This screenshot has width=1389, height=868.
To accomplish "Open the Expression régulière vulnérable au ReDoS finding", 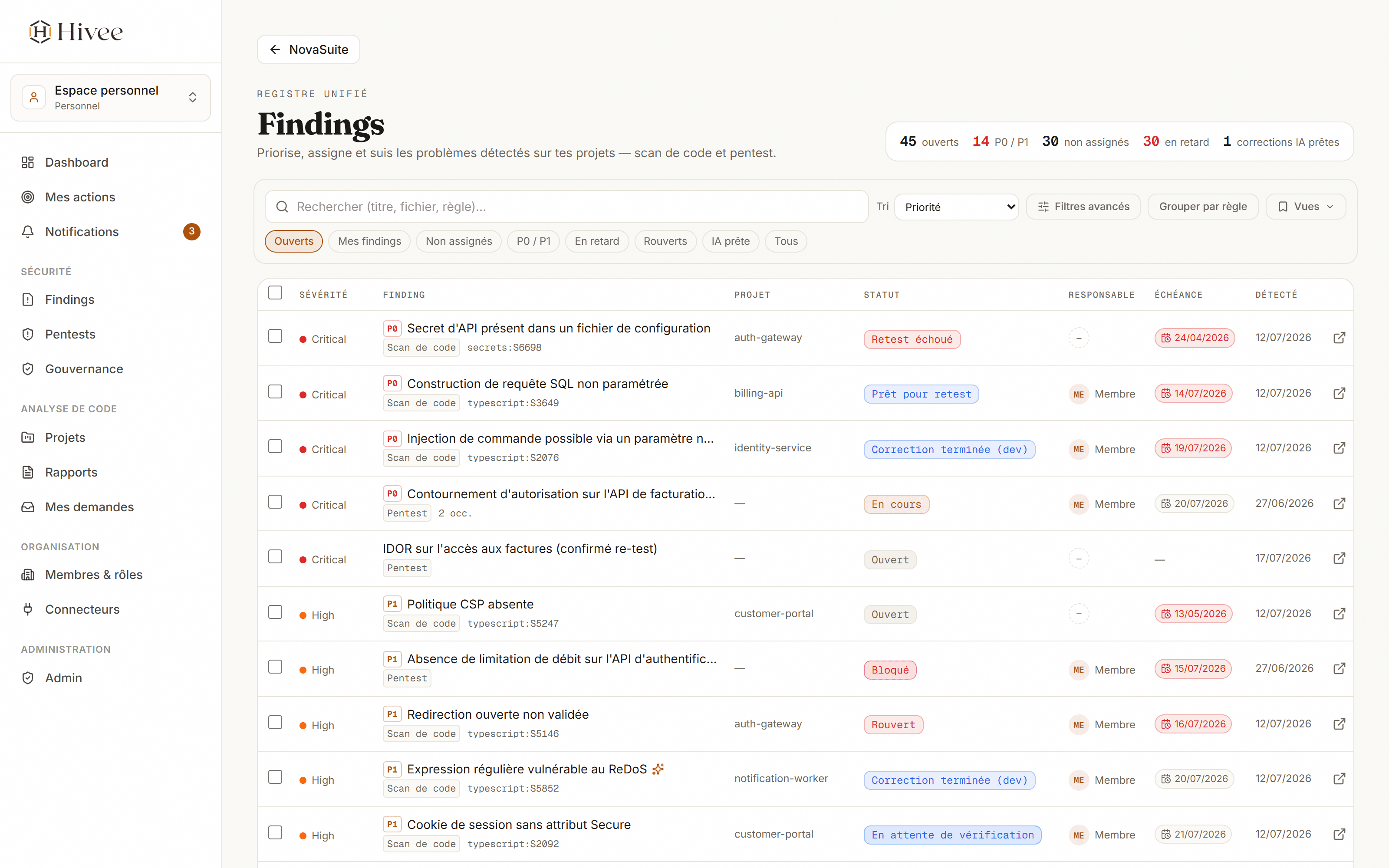I will coord(527,769).
